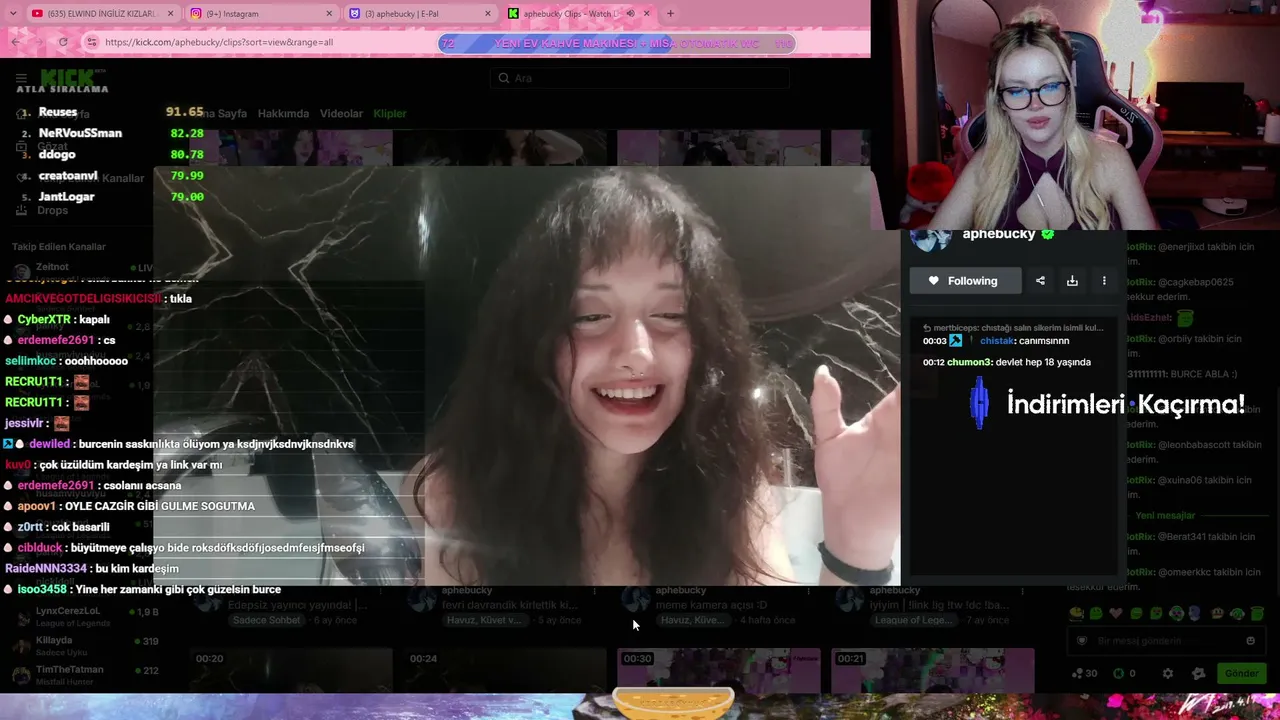The width and height of the screenshot is (1280, 720).
Task: Share the clip with the share icon
Action: pos(1040,281)
